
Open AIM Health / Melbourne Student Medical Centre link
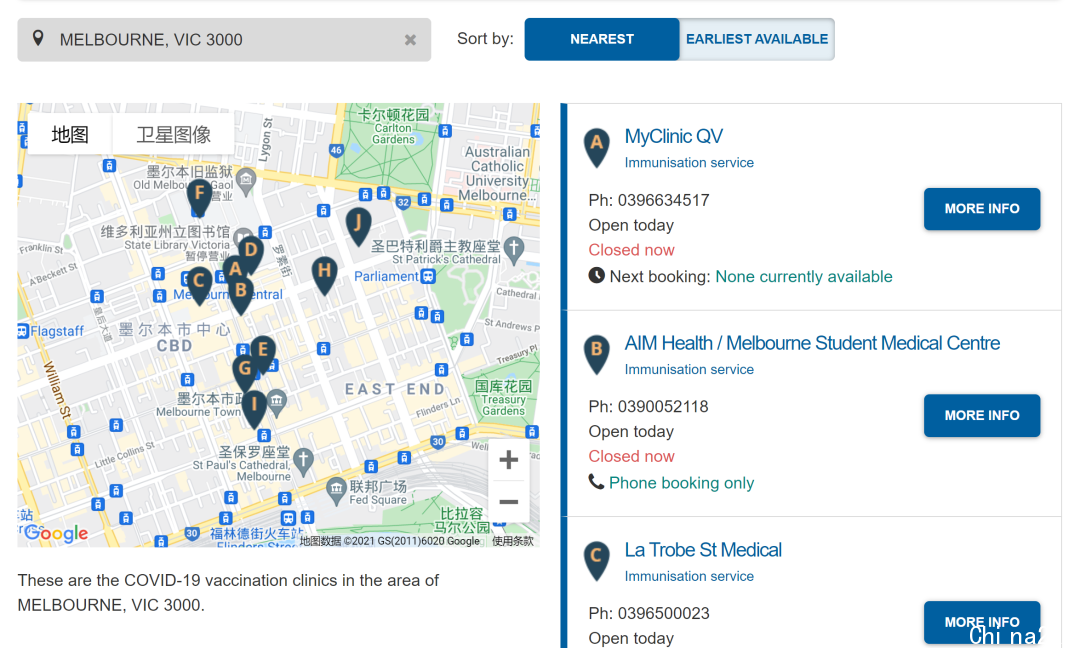812,343
